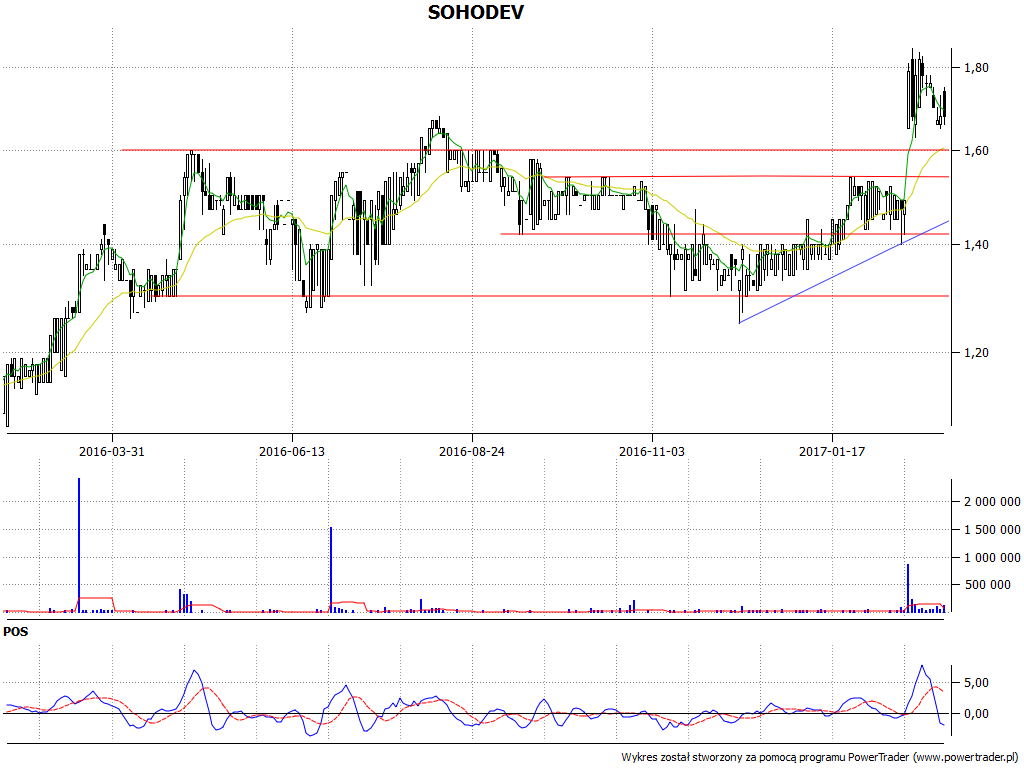Select the 1 000 000 volume label

991,558
